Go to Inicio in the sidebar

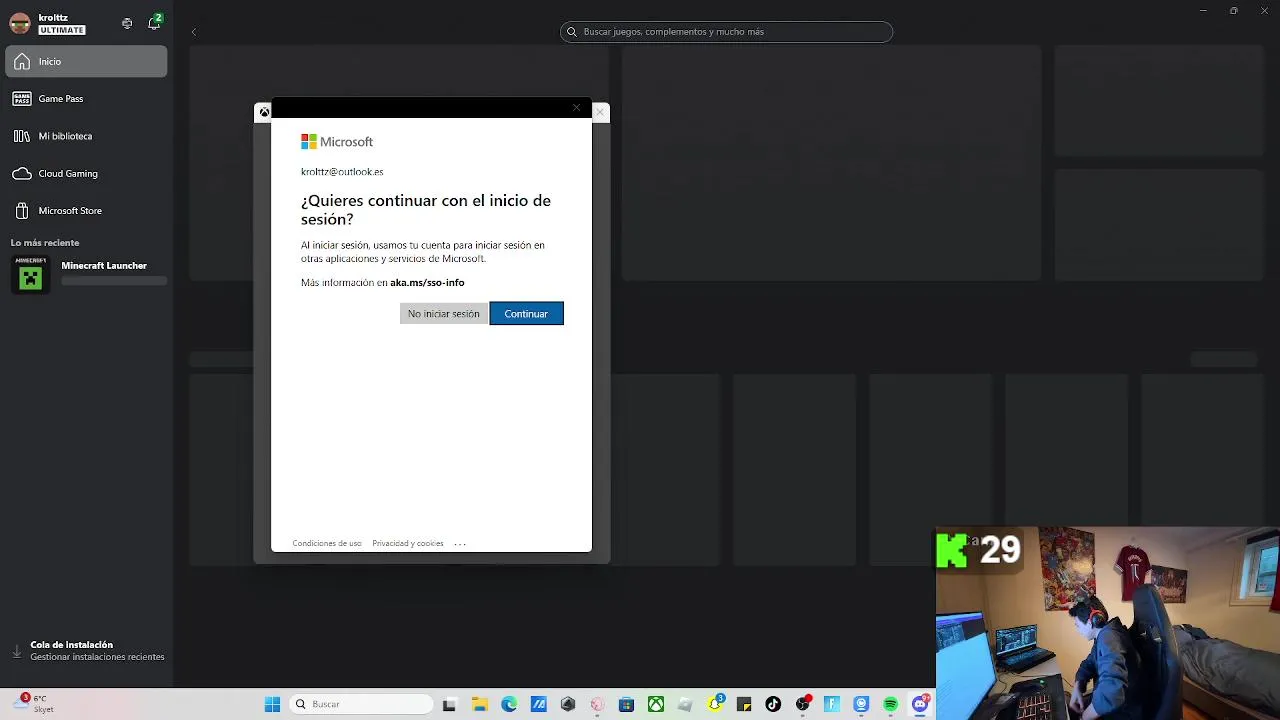pos(86,62)
